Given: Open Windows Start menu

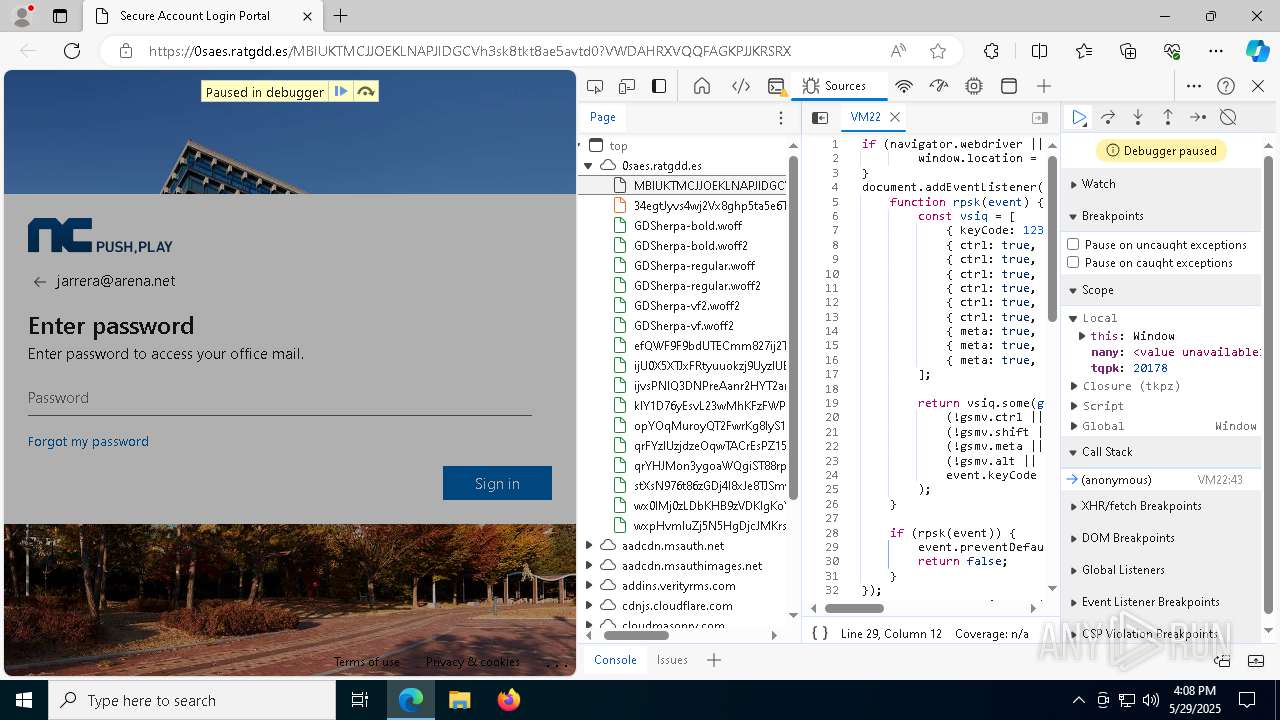Looking at the screenshot, I should point(24,700).
